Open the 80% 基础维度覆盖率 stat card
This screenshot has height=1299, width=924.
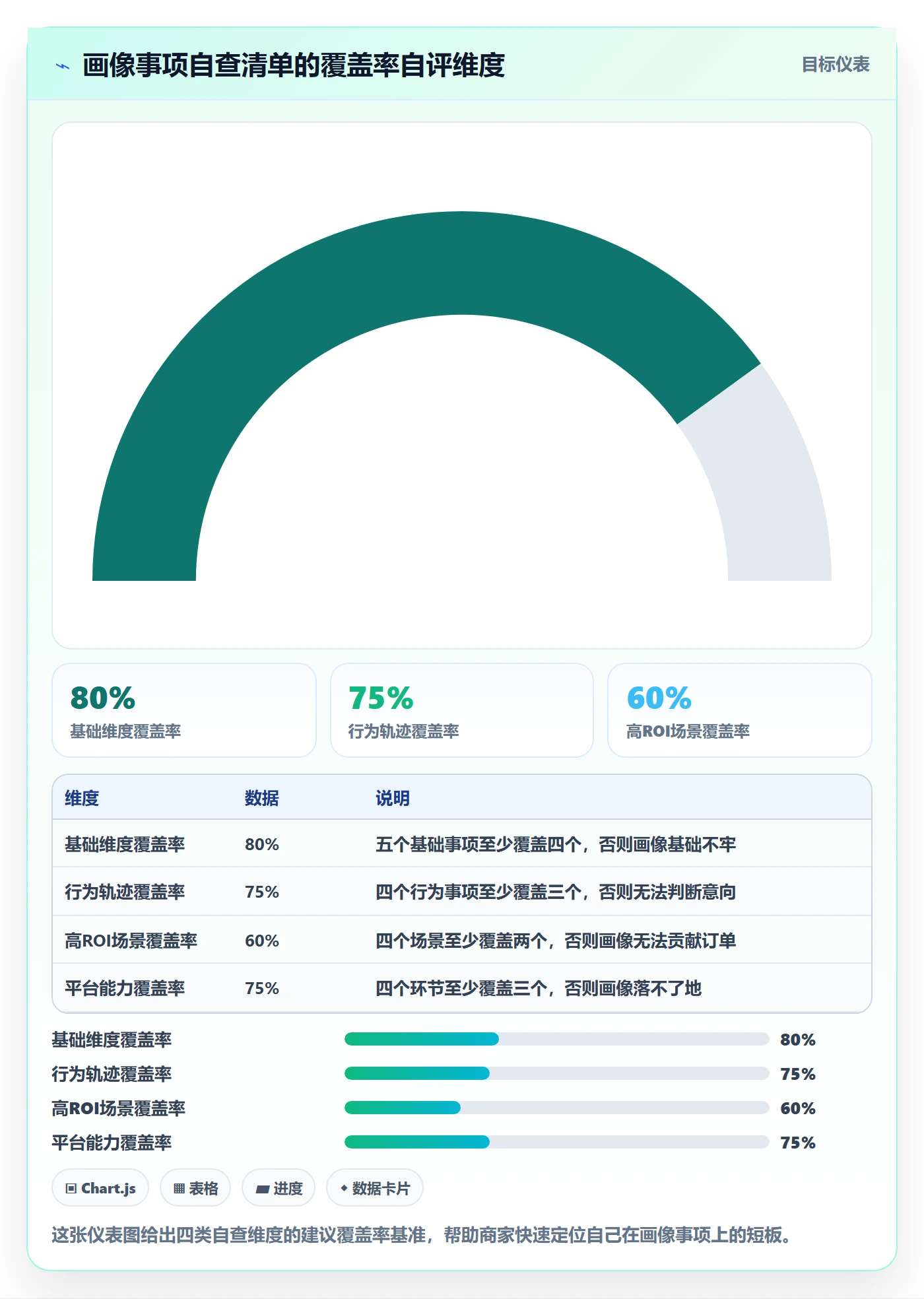[x=184, y=710]
